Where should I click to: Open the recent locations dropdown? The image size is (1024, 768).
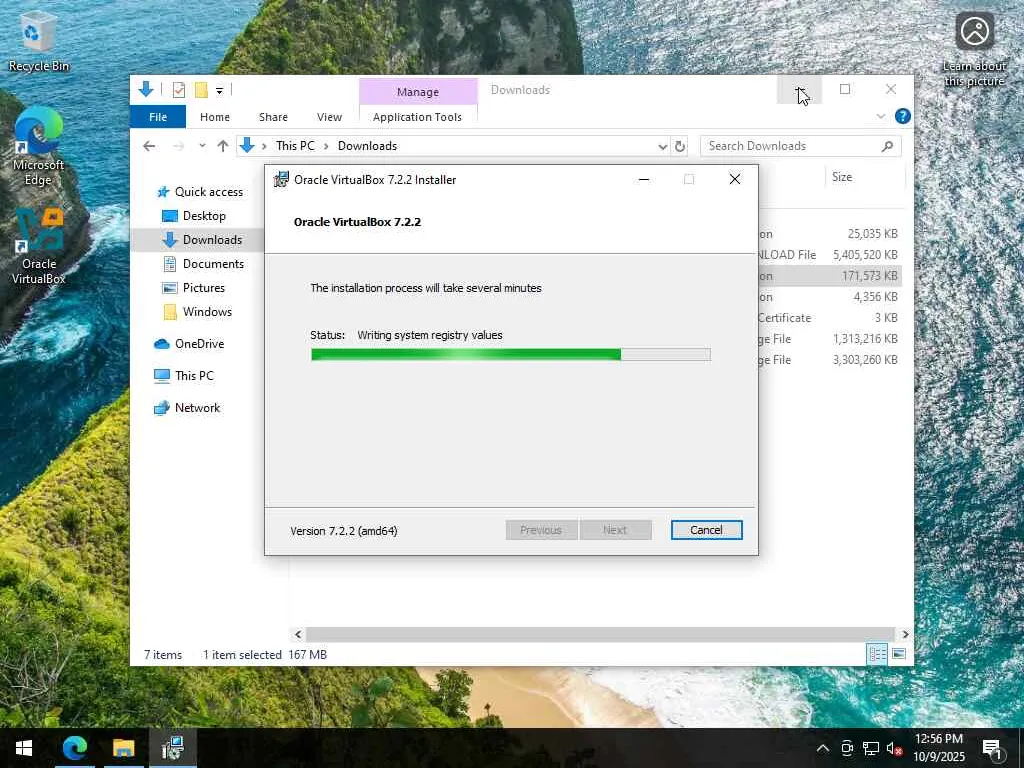point(202,146)
